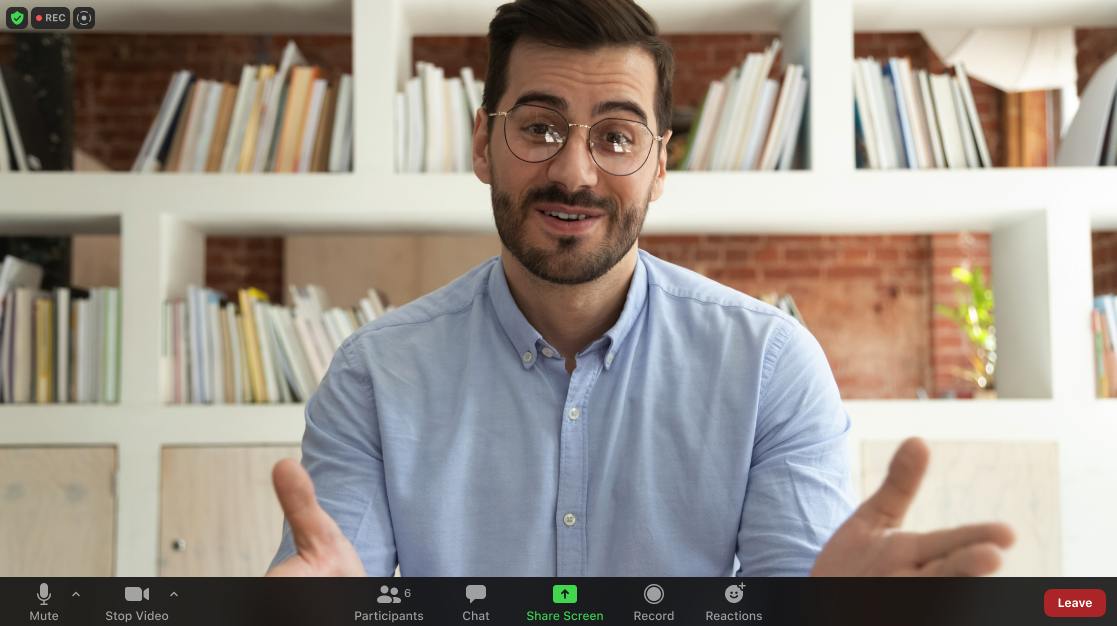
Task: Open Reactions using the smiley face icon
Action: pyautogui.click(x=734, y=594)
